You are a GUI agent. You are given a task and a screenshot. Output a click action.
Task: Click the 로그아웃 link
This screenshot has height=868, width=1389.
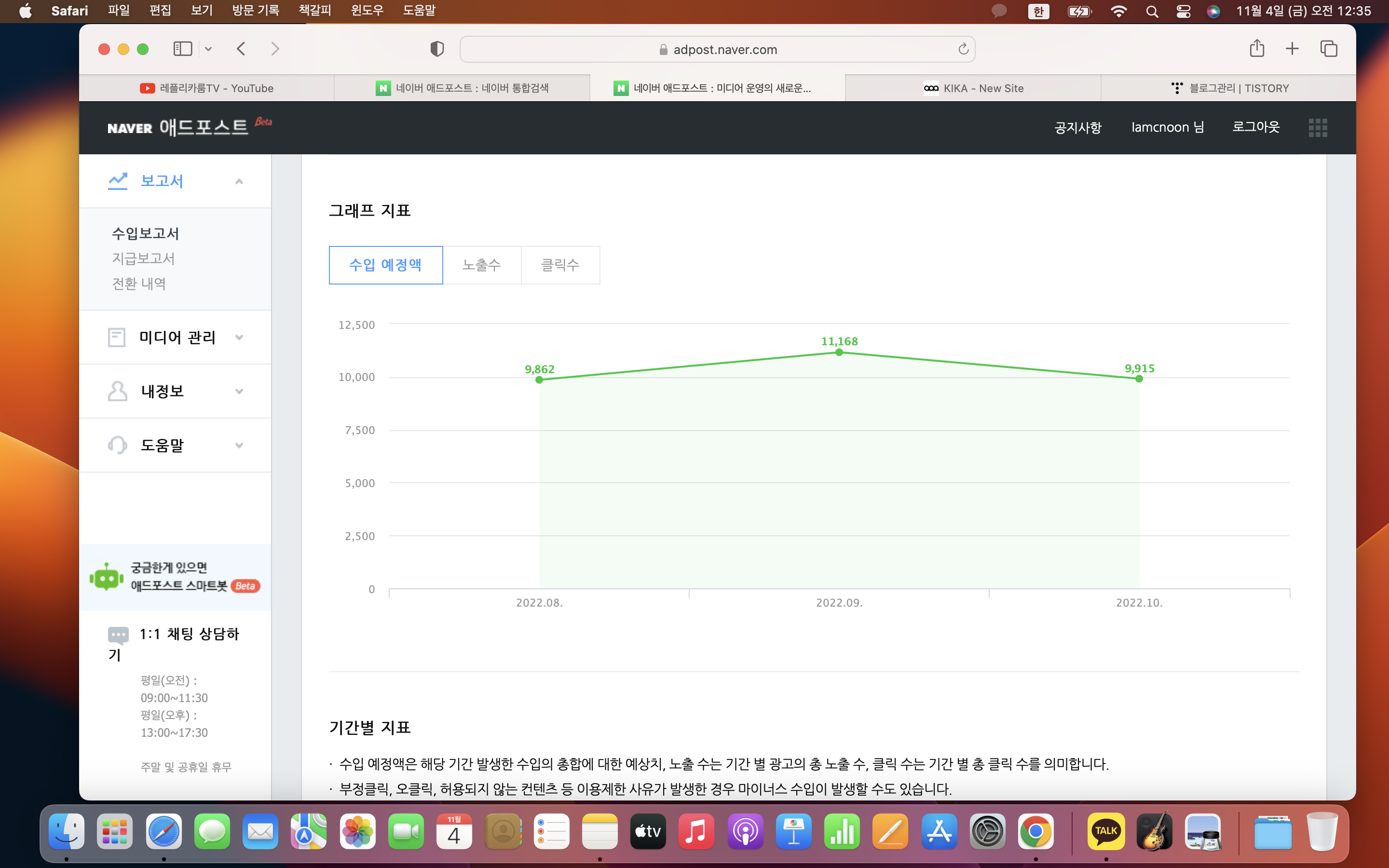point(1256,127)
